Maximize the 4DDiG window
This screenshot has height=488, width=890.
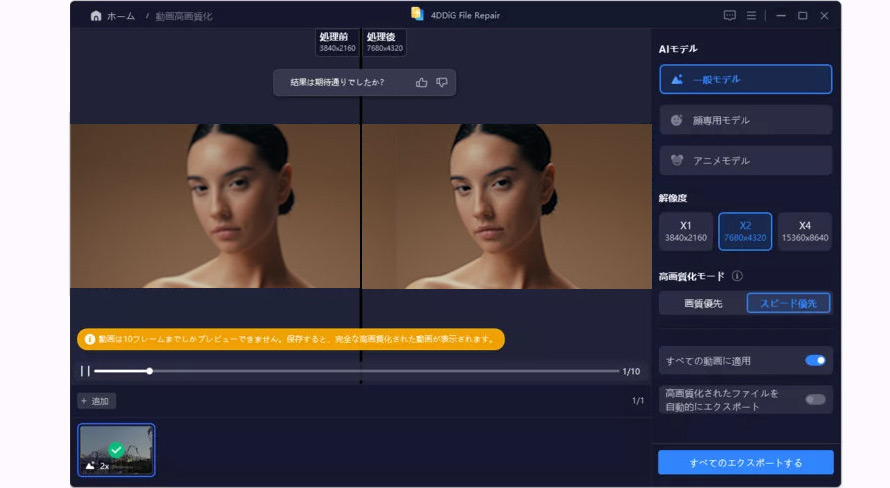803,16
